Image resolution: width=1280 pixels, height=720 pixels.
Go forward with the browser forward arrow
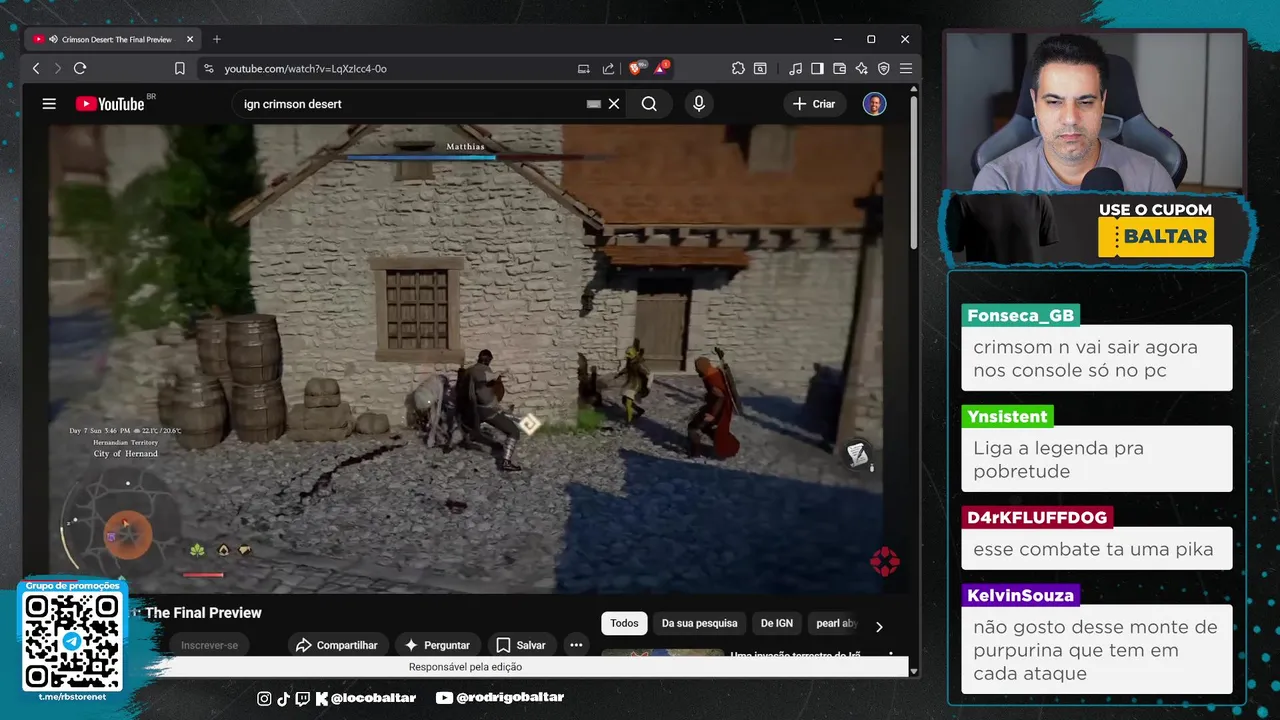click(x=57, y=68)
